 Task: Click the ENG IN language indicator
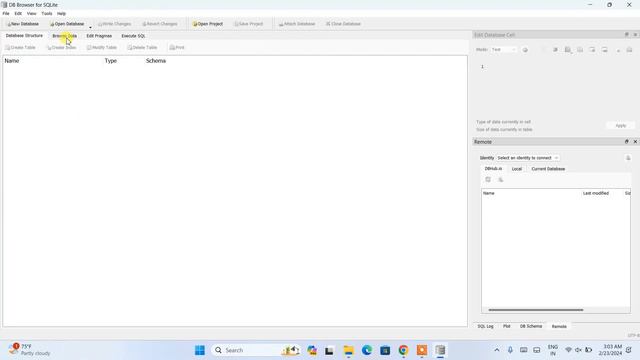(x=553, y=350)
